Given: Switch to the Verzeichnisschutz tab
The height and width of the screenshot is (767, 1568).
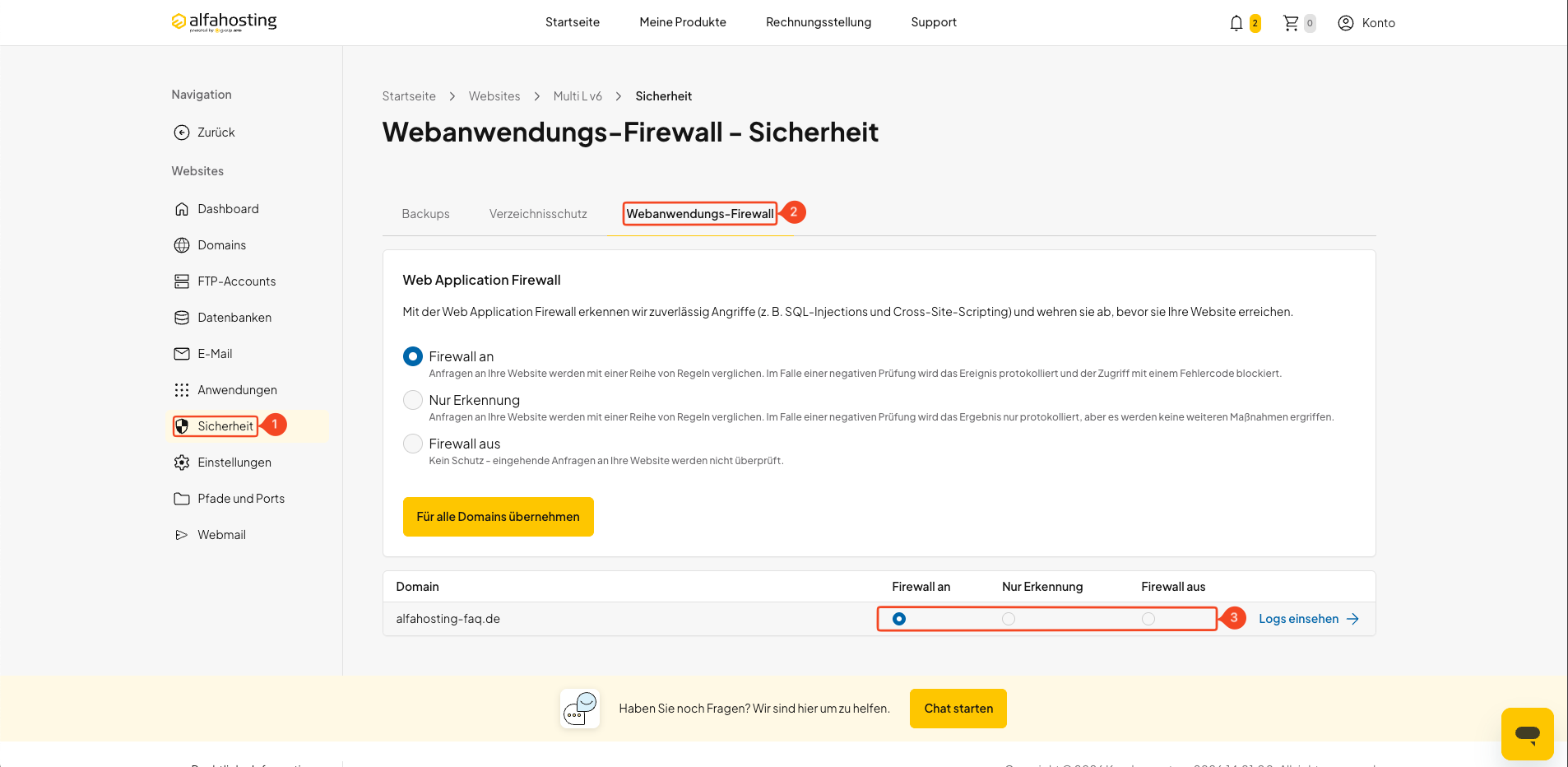Looking at the screenshot, I should pos(538,214).
